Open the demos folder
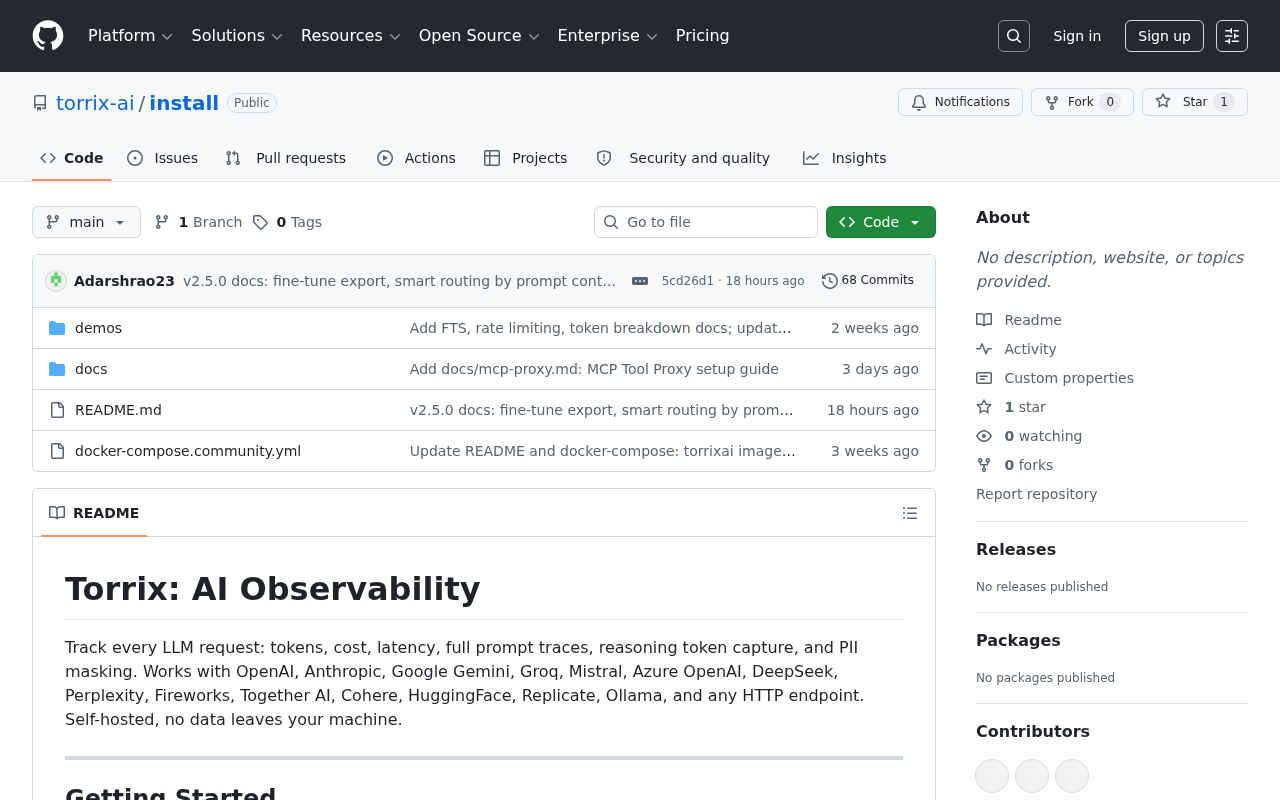 click(98, 328)
